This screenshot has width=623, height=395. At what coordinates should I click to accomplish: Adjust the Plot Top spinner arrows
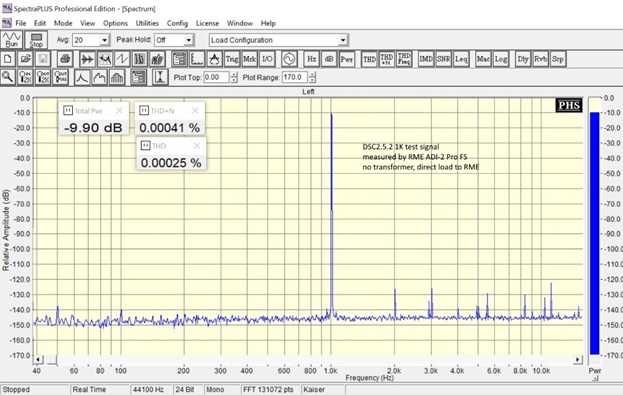[x=234, y=77]
